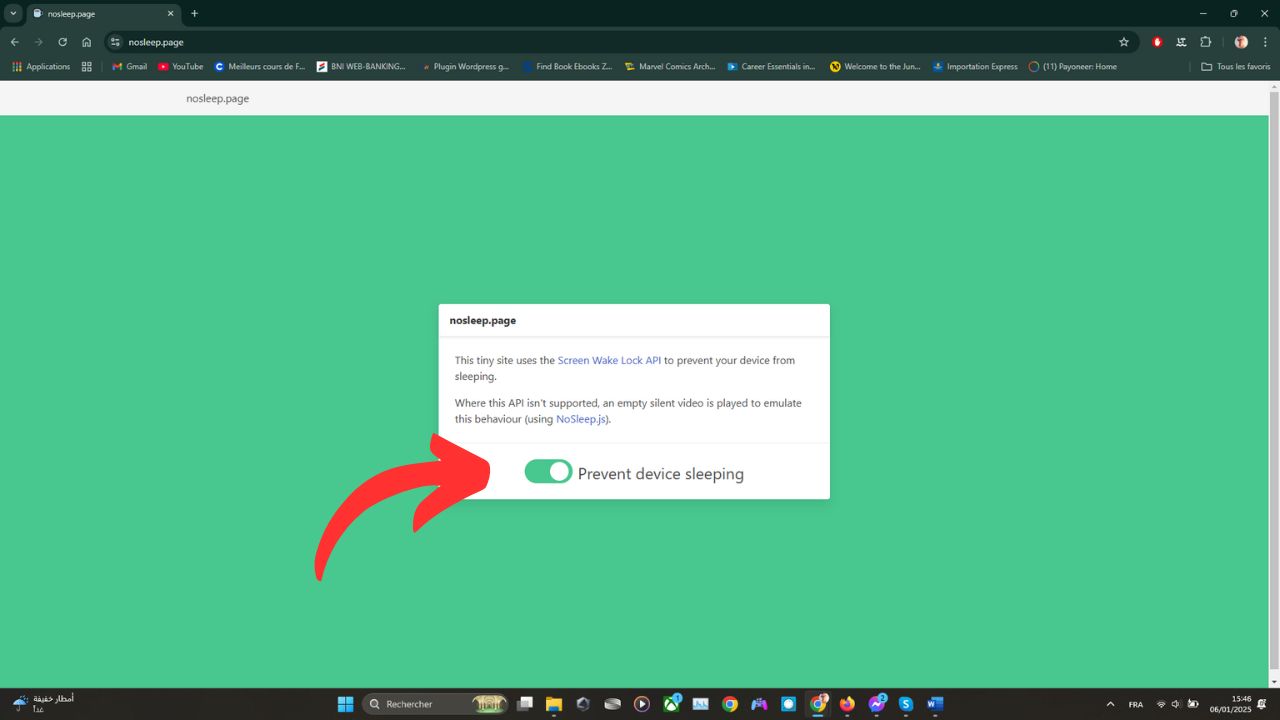Viewport: 1280px width, 720px height.
Task: Open site information in the address bar
Action: (x=115, y=42)
